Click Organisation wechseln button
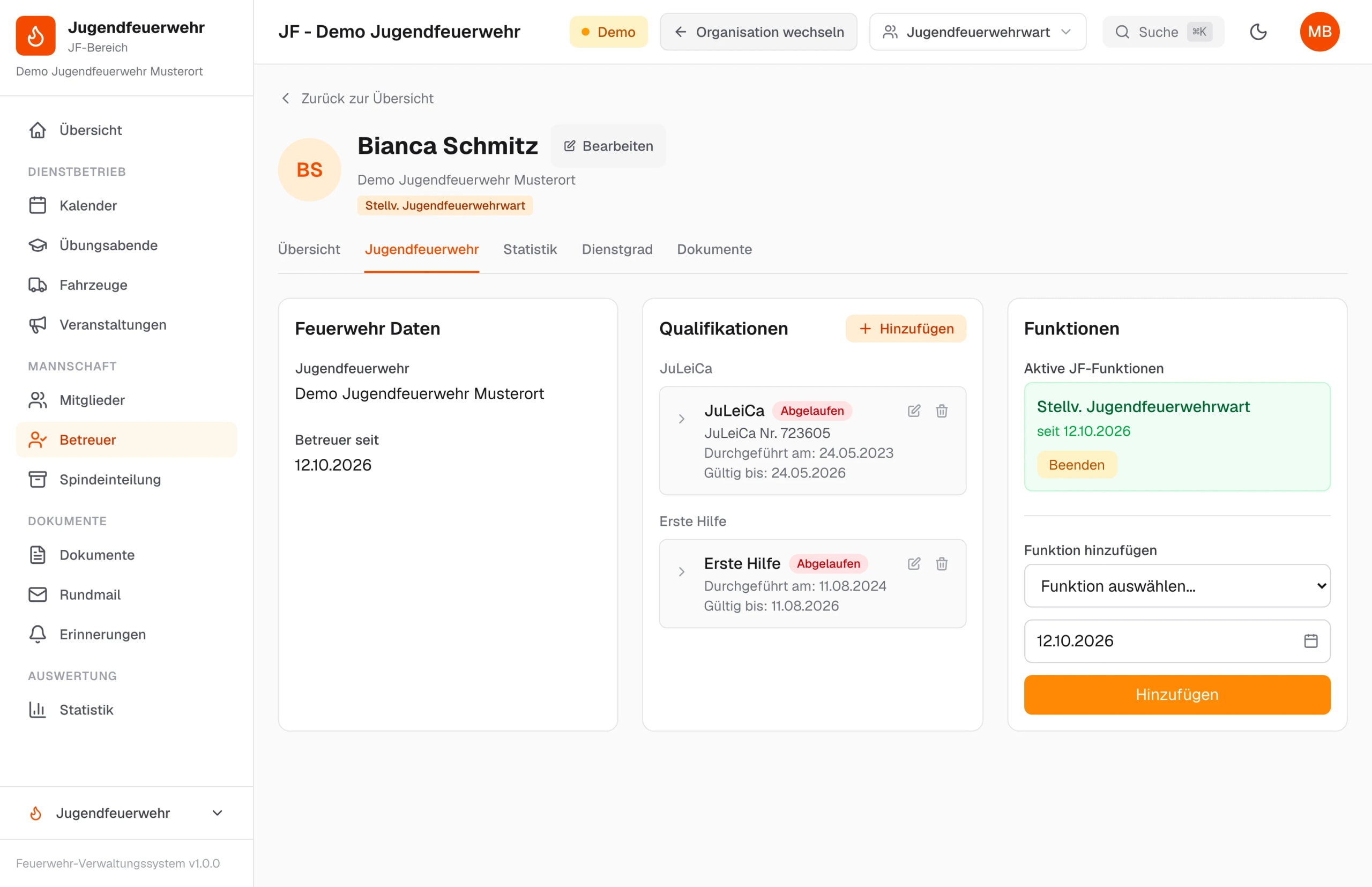1372x887 pixels. coord(758,32)
